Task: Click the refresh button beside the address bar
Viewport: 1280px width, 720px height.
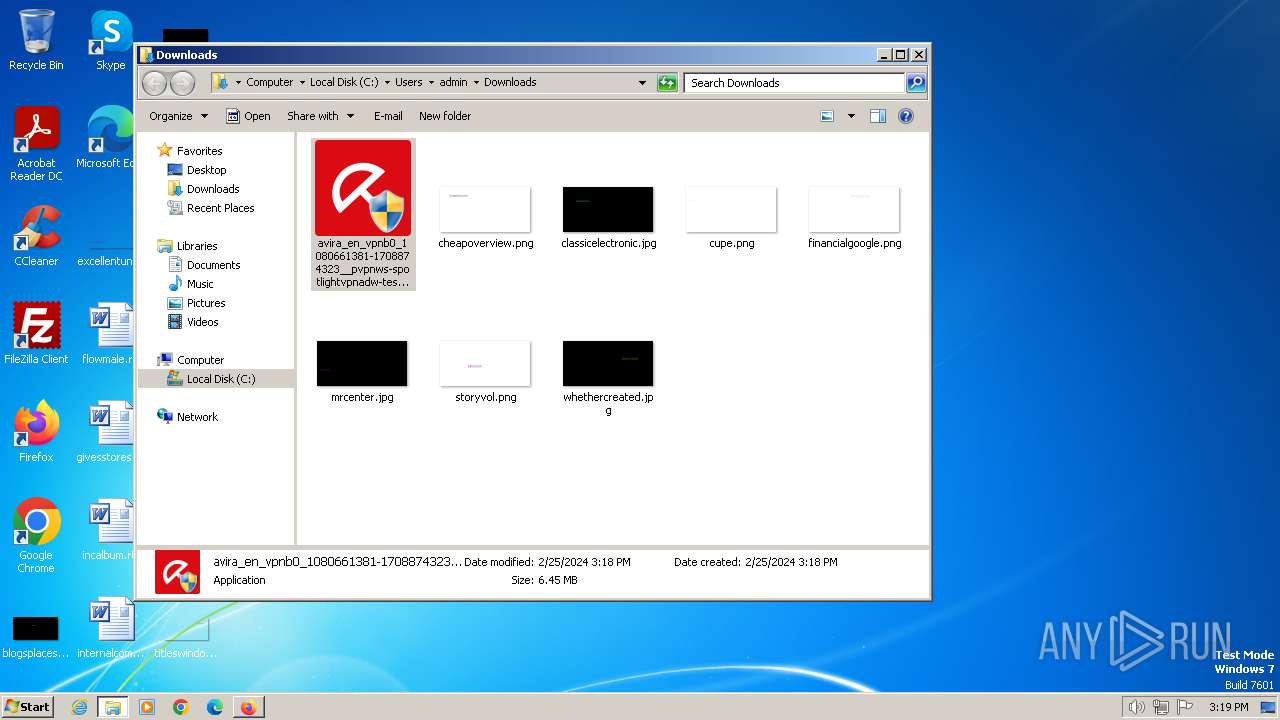Action: [667, 83]
